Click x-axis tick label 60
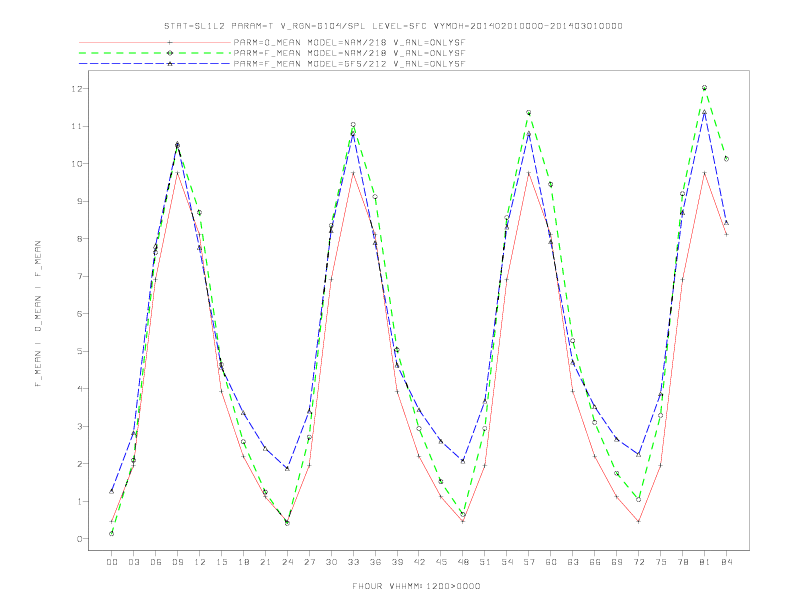792x612 pixels. pos(551,562)
